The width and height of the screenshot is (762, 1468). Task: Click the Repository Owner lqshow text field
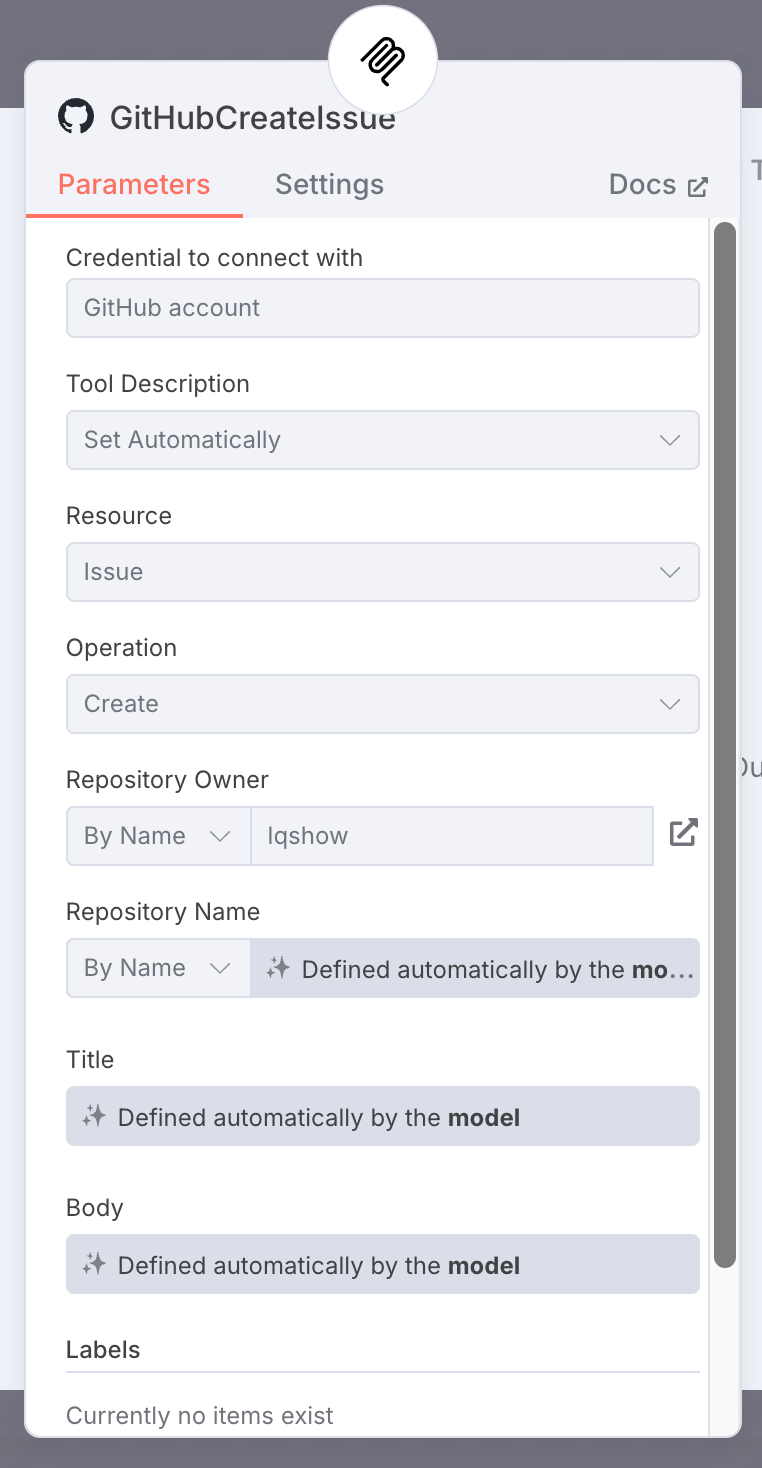point(452,836)
